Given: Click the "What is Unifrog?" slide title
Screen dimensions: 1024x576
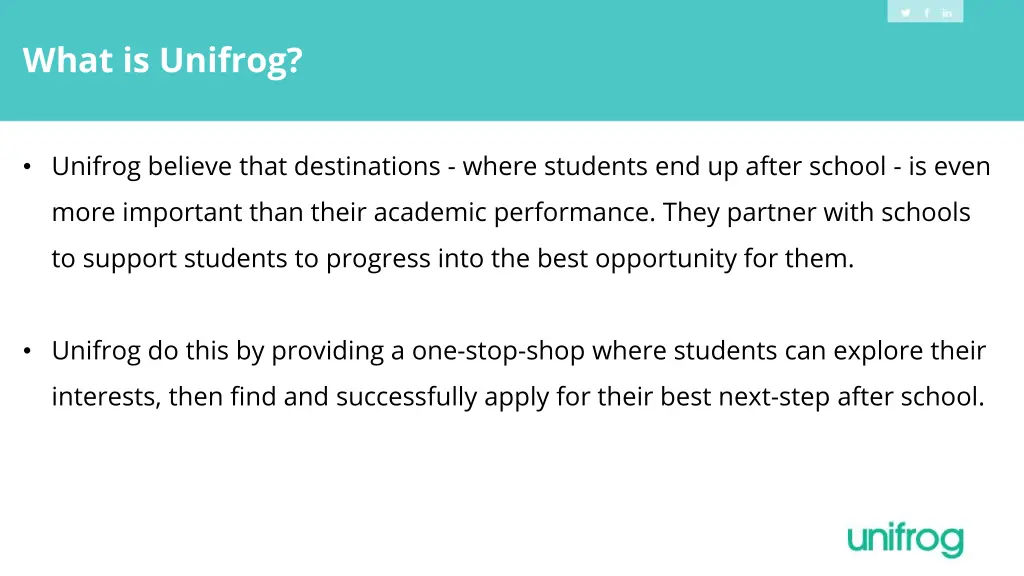Looking at the screenshot, I should coord(162,61).
